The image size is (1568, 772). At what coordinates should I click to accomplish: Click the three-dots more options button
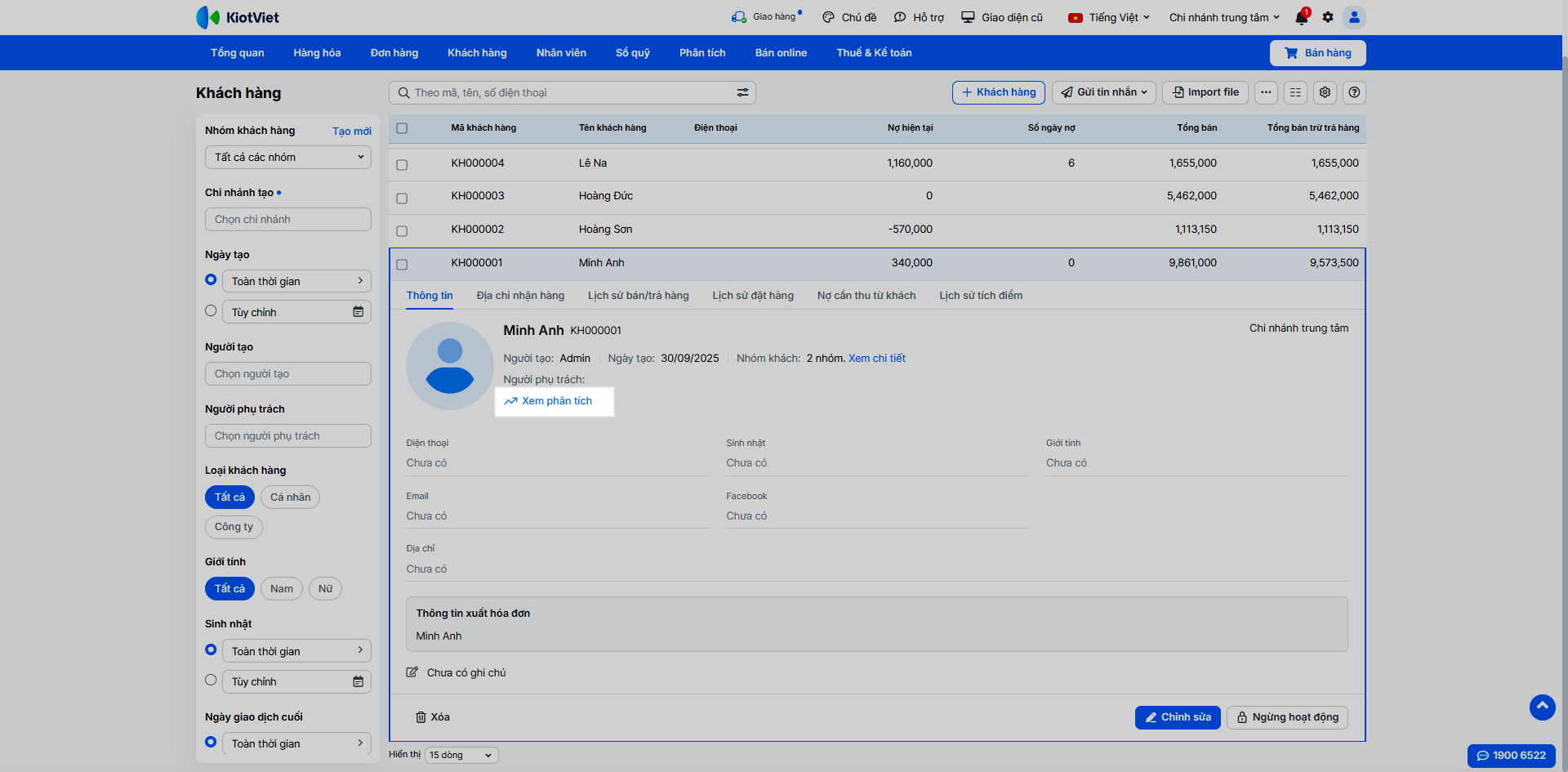tap(1266, 92)
